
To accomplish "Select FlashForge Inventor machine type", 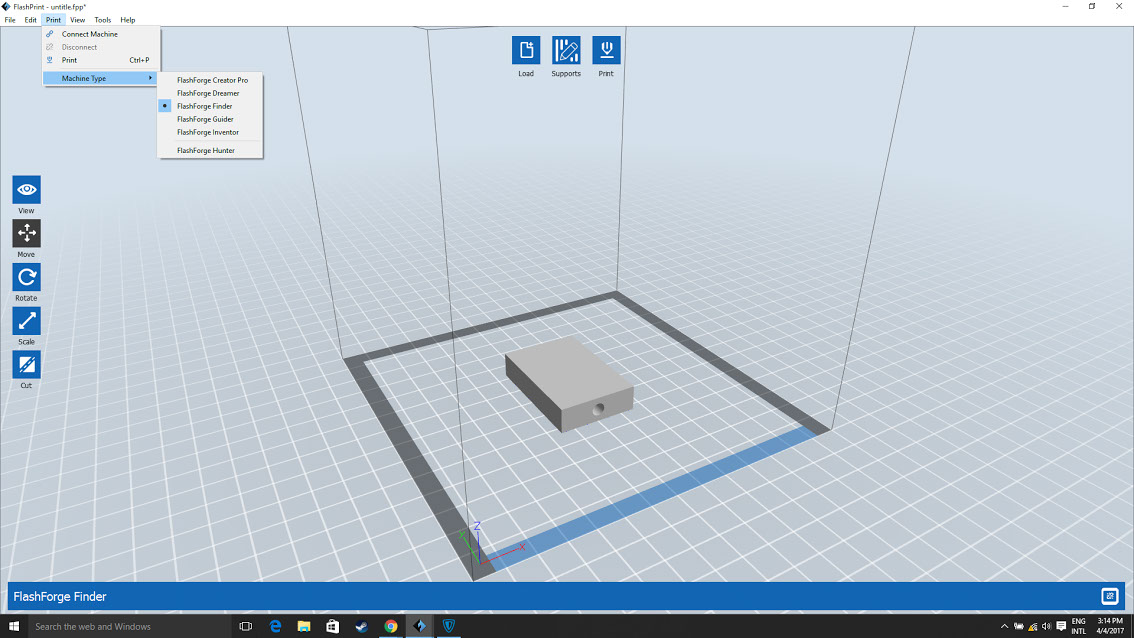I will point(210,132).
